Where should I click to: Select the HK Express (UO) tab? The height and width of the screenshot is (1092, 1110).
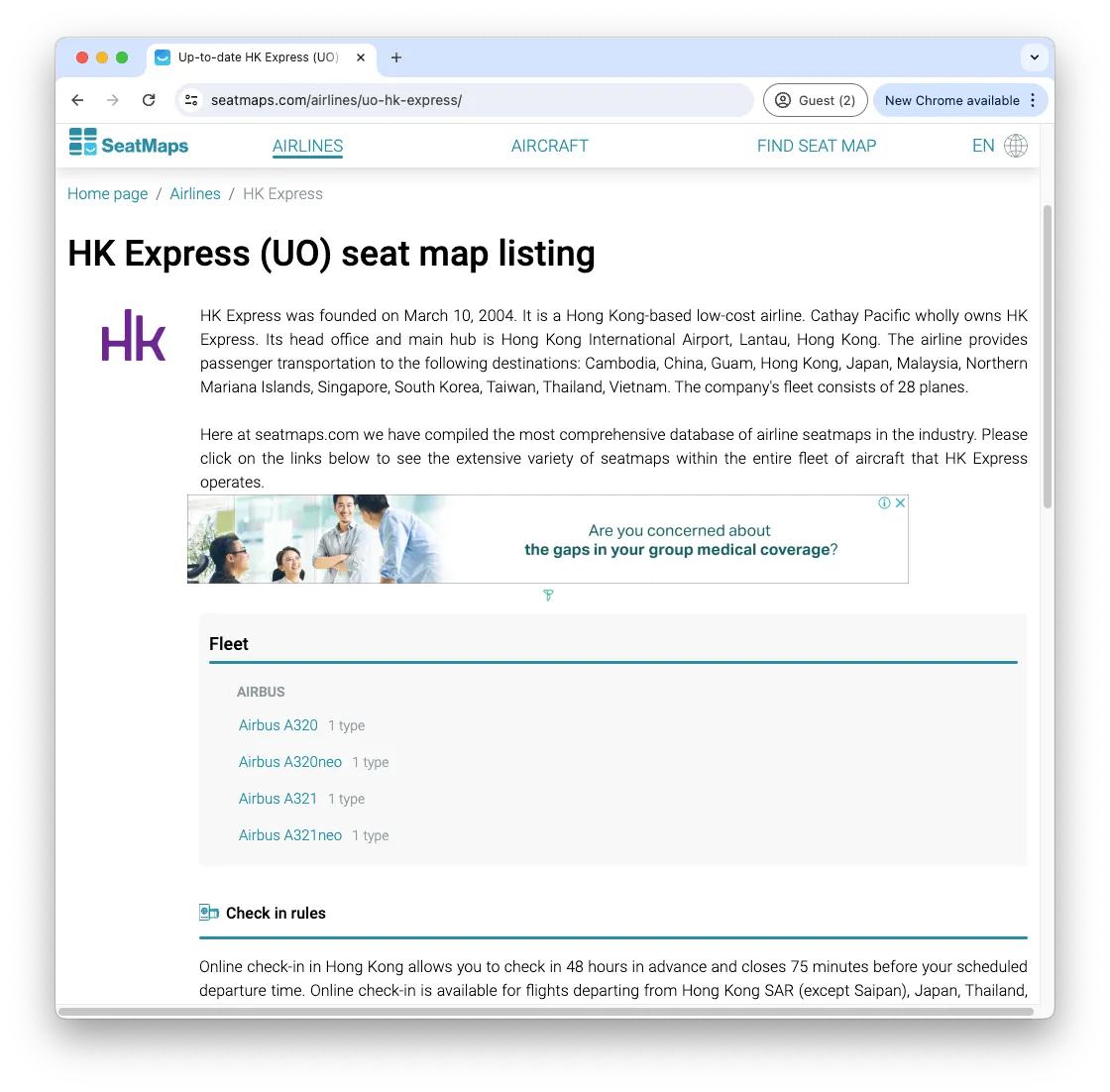click(x=262, y=57)
